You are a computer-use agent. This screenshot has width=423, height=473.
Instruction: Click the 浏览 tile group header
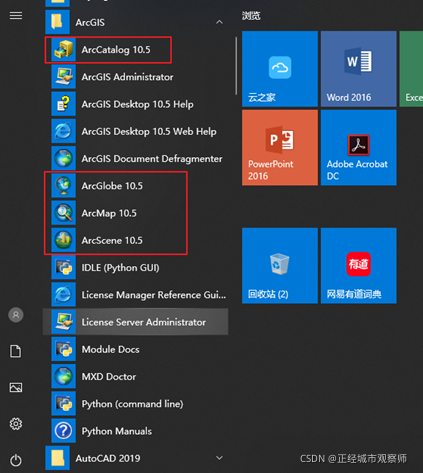coord(251,16)
